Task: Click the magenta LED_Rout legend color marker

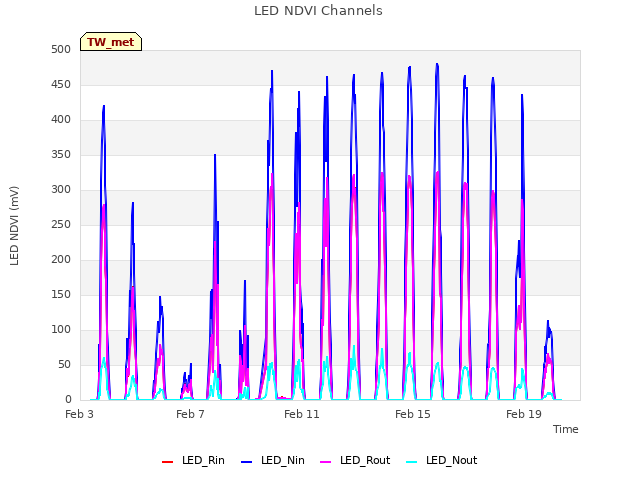Action: [x=326, y=462]
